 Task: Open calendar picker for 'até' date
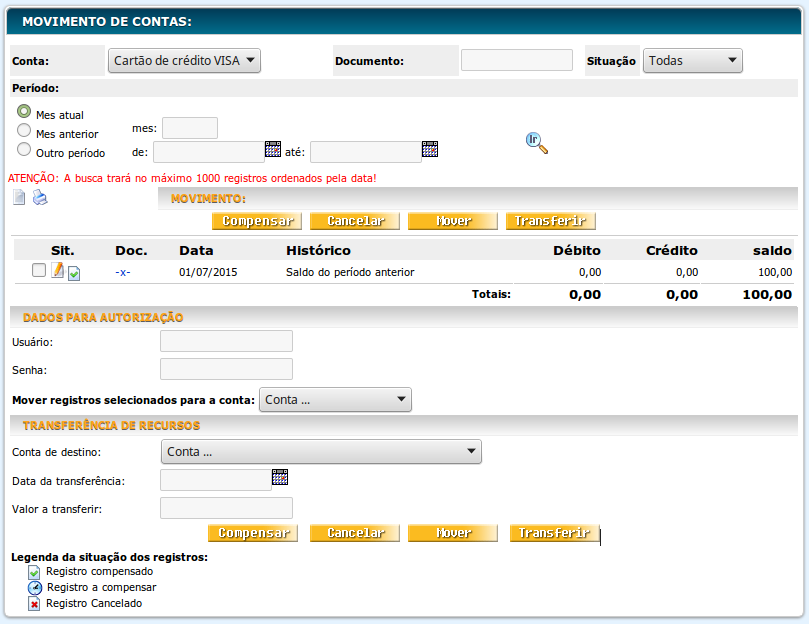pos(430,149)
